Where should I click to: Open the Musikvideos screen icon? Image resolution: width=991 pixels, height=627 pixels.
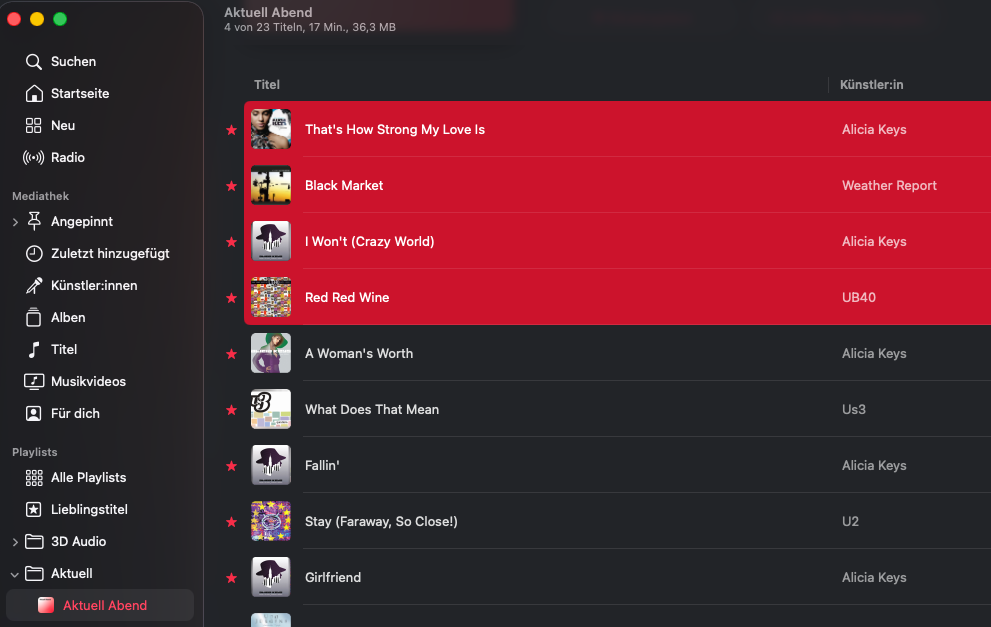pyautogui.click(x=33, y=381)
